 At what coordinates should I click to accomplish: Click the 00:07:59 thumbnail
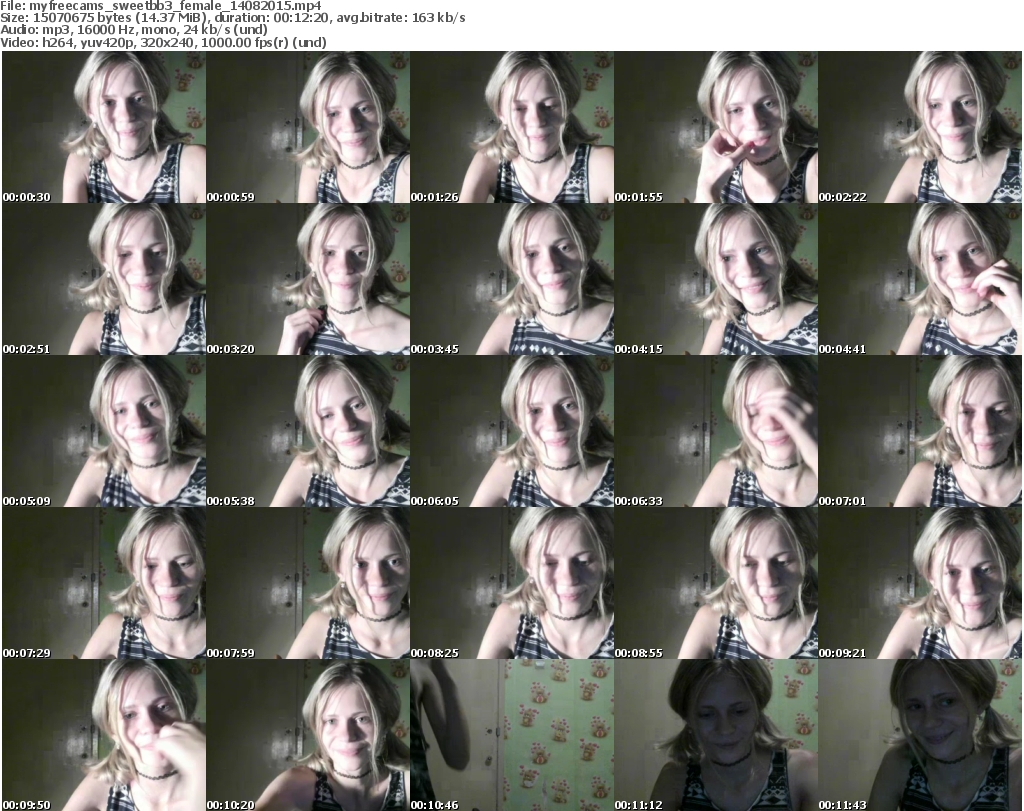[308, 583]
